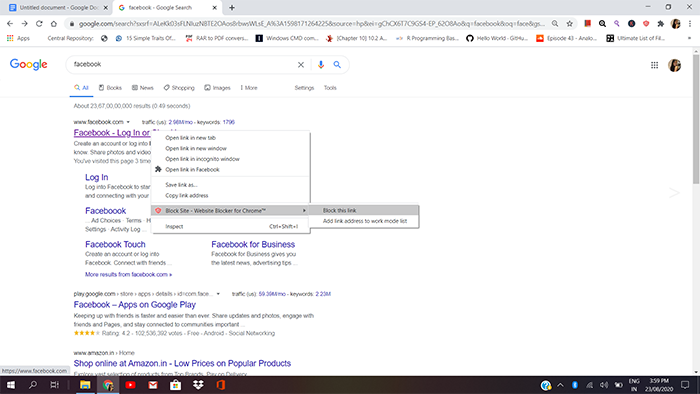Open the Tools search options
Image resolution: width=700 pixels, height=394 pixels.
[x=330, y=88]
